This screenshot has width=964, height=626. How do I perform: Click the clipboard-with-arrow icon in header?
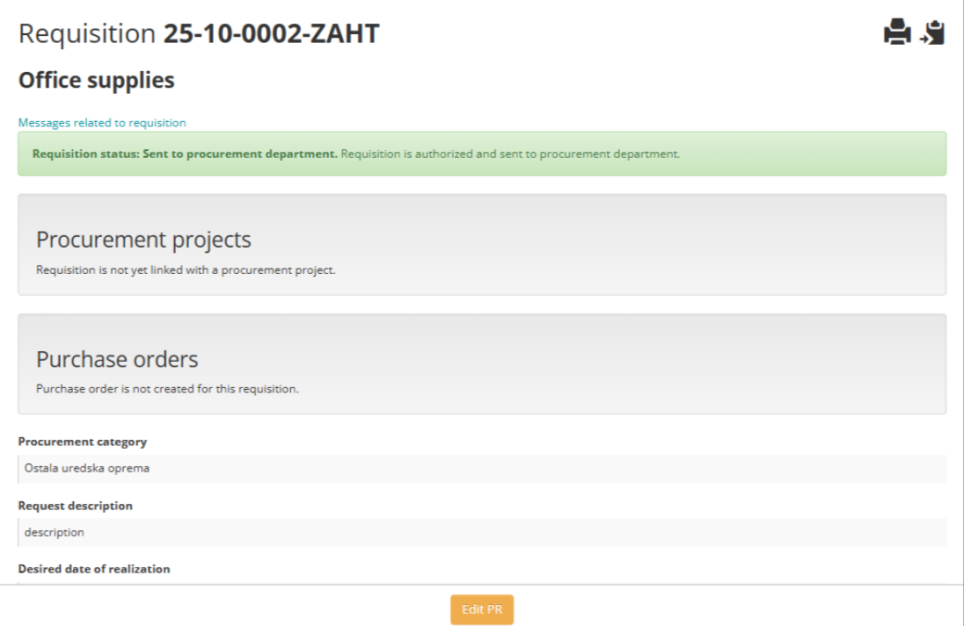click(x=933, y=33)
